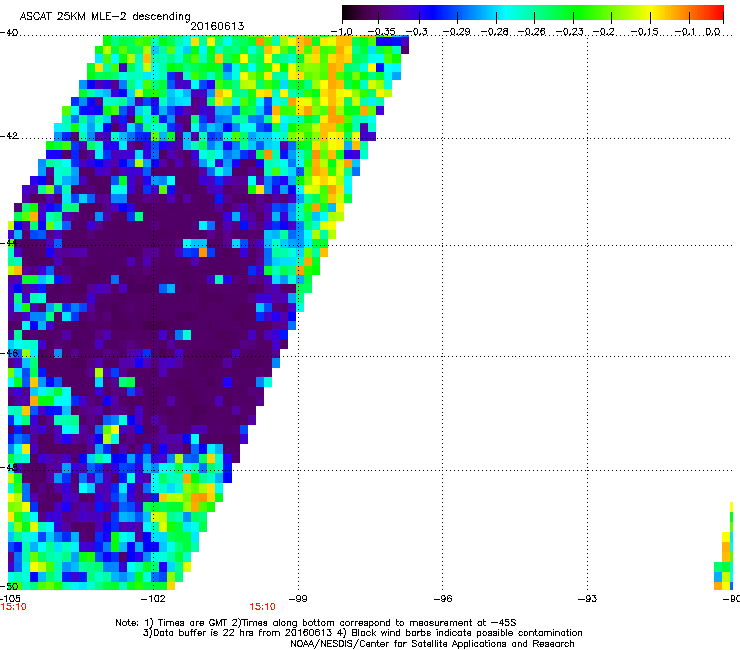
Task: Click the NOAA/NESDIS Center for Satellite Applications credit
Action: pos(432,644)
